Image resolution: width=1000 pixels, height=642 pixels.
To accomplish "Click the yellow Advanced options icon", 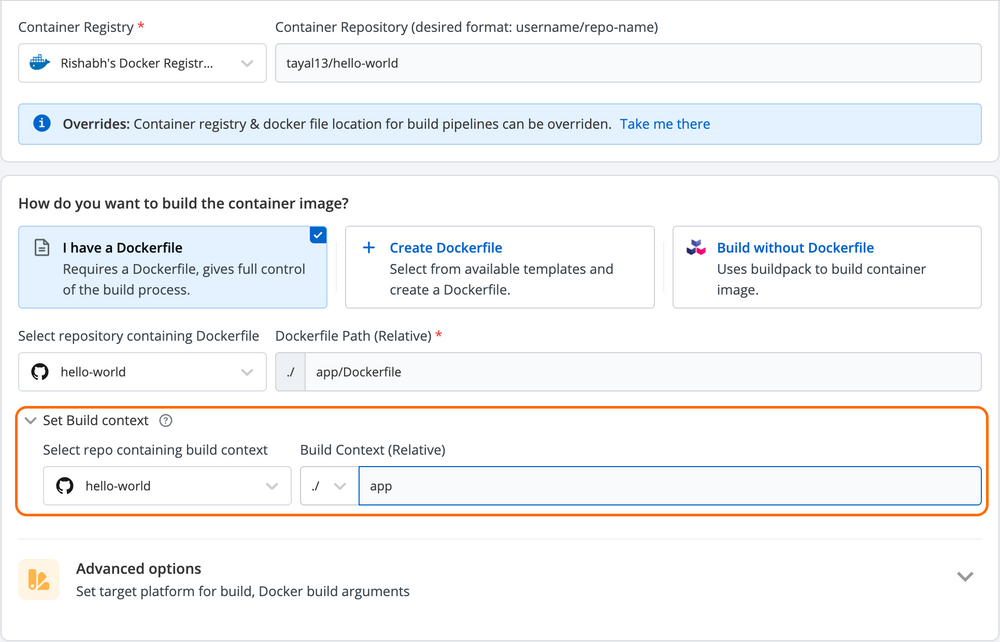I will 40,579.
